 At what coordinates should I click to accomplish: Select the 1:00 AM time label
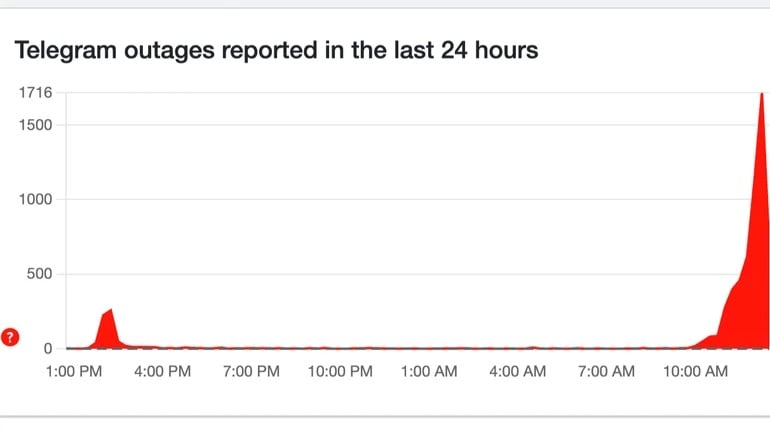[x=429, y=372]
